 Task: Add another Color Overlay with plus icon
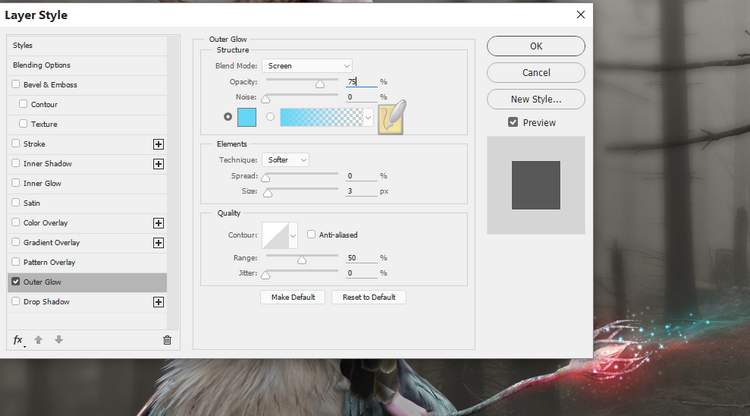[158, 223]
